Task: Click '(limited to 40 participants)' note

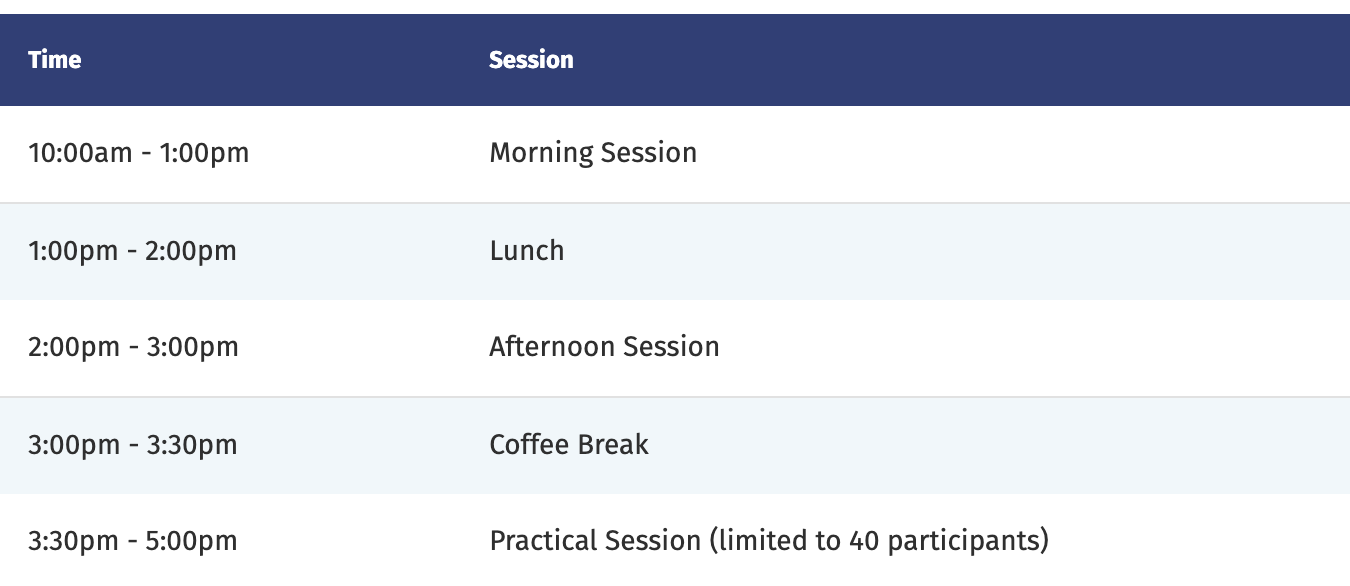Action: 879,541
